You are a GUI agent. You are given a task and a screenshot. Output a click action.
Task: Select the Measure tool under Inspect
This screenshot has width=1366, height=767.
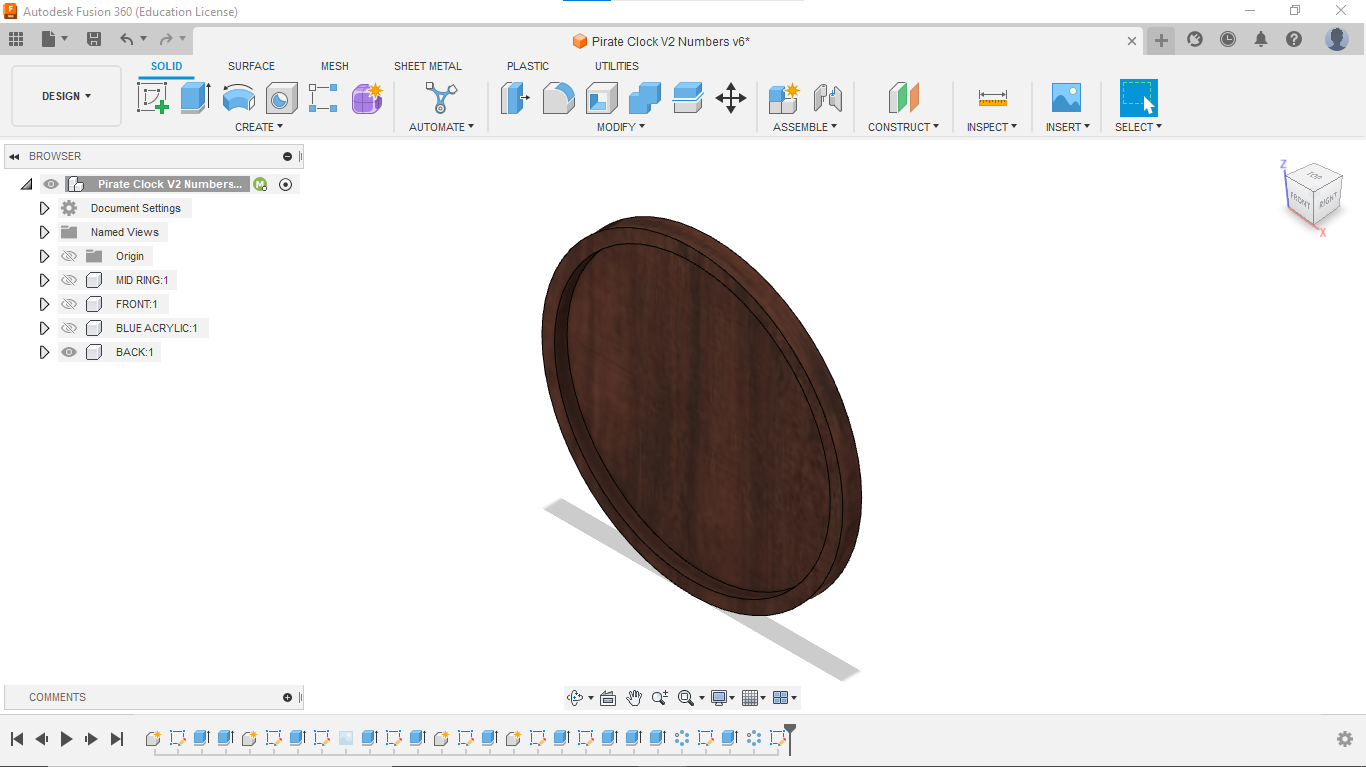(992, 98)
